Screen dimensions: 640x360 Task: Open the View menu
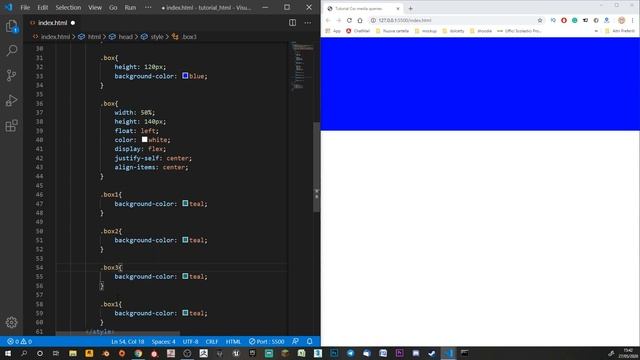tap(95, 7)
